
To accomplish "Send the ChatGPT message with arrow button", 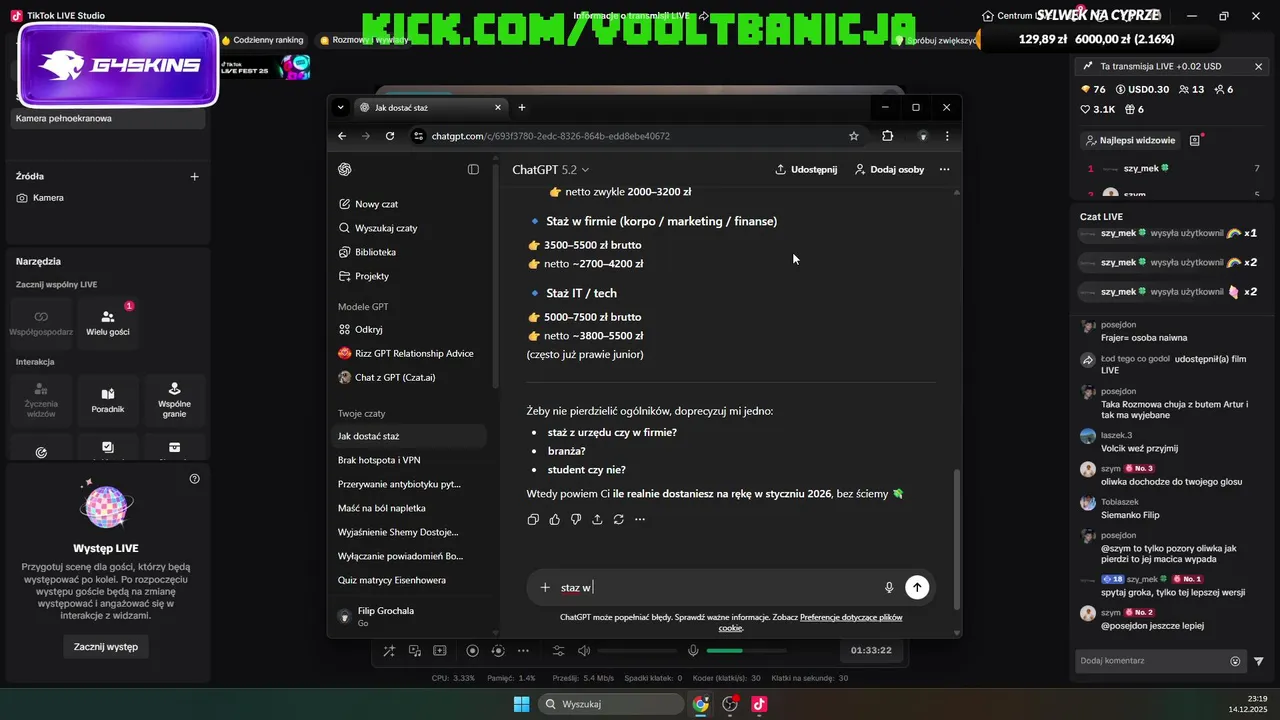I will coord(917,587).
